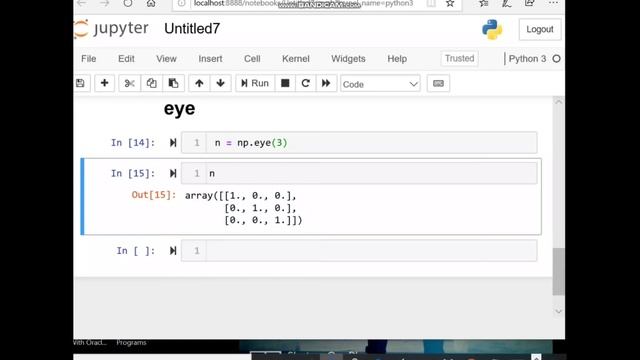Image resolution: width=640 pixels, height=360 pixels.
Task: Click the array output text
Action: [244, 208]
